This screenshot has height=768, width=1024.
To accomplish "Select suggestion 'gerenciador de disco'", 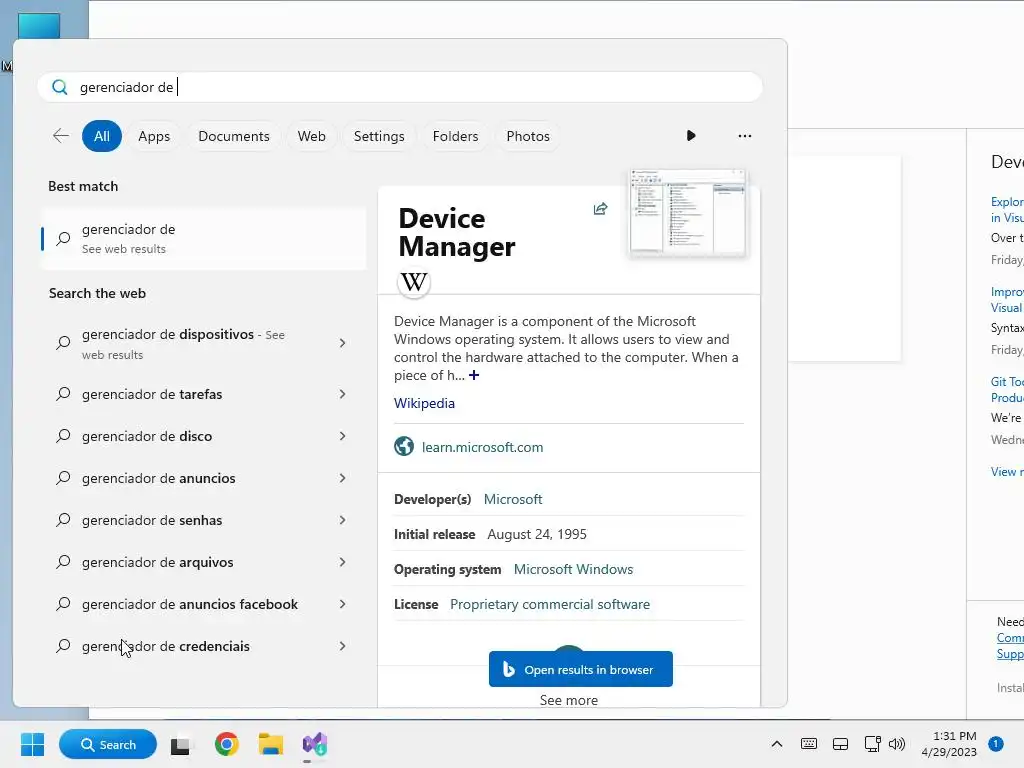I will click(203, 436).
